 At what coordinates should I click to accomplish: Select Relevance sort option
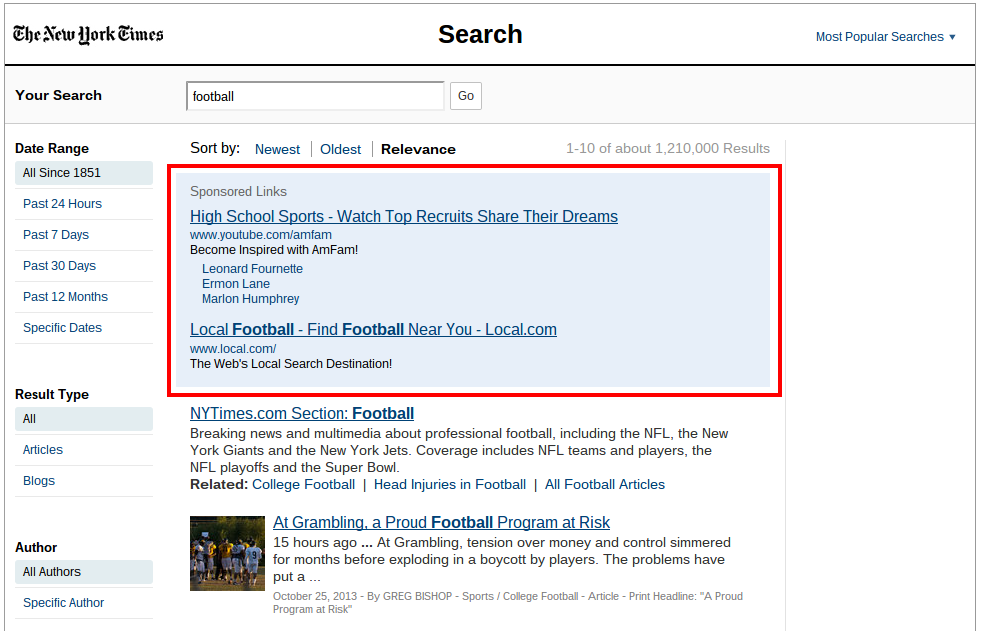click(418, 149)
